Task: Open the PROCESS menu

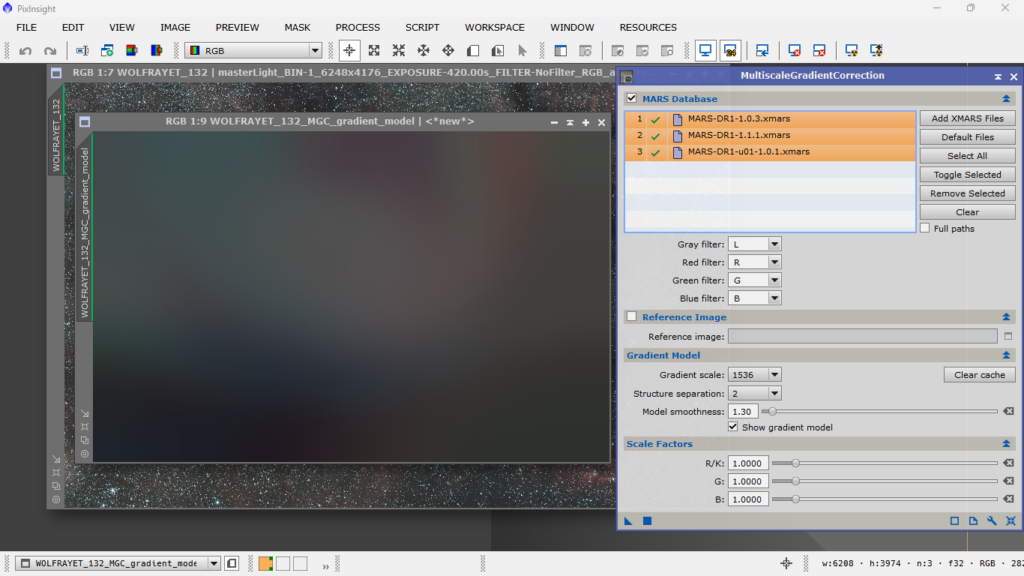Action: [x=357, y=27]
